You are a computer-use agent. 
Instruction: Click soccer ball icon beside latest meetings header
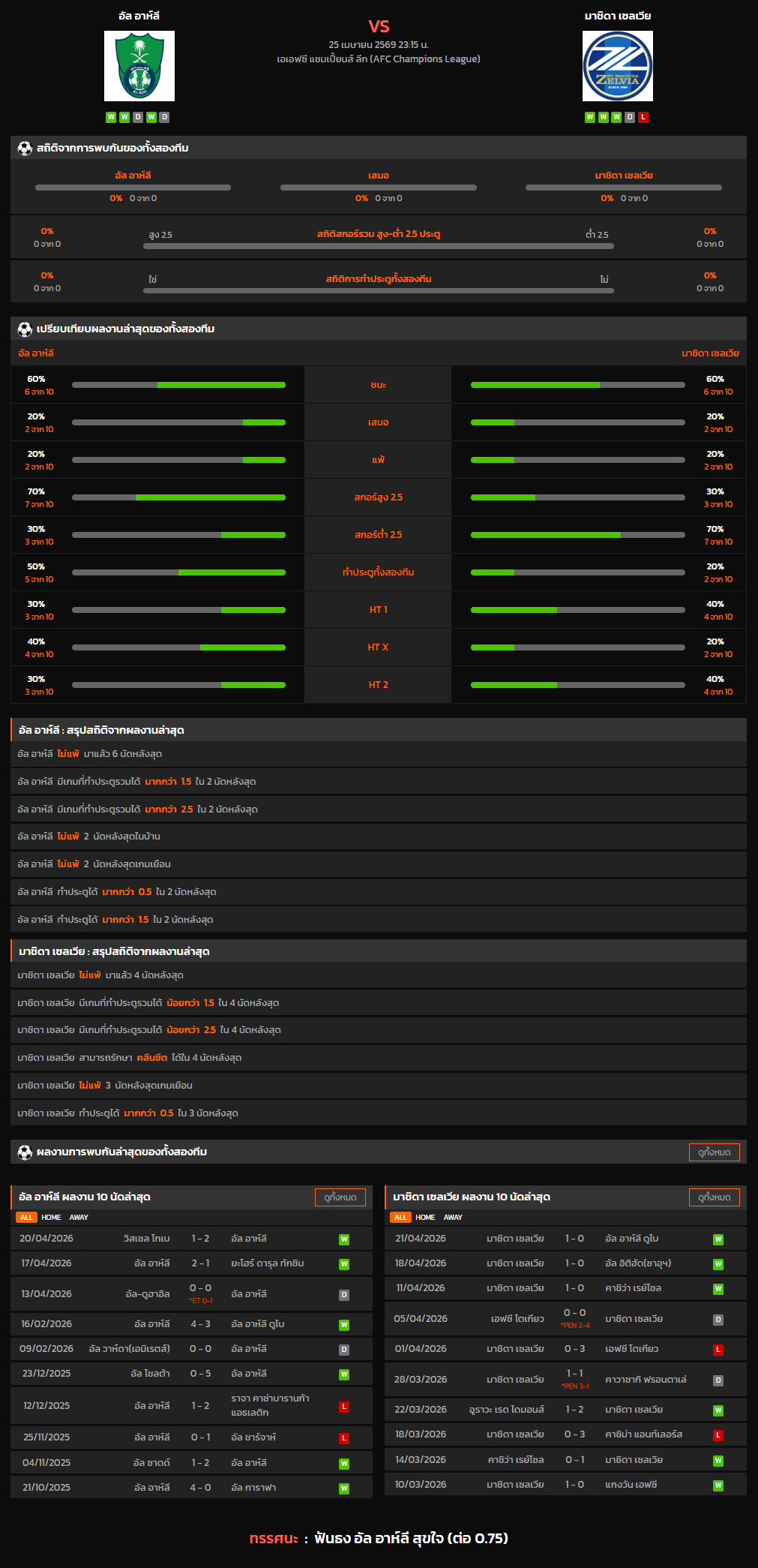25,1152
